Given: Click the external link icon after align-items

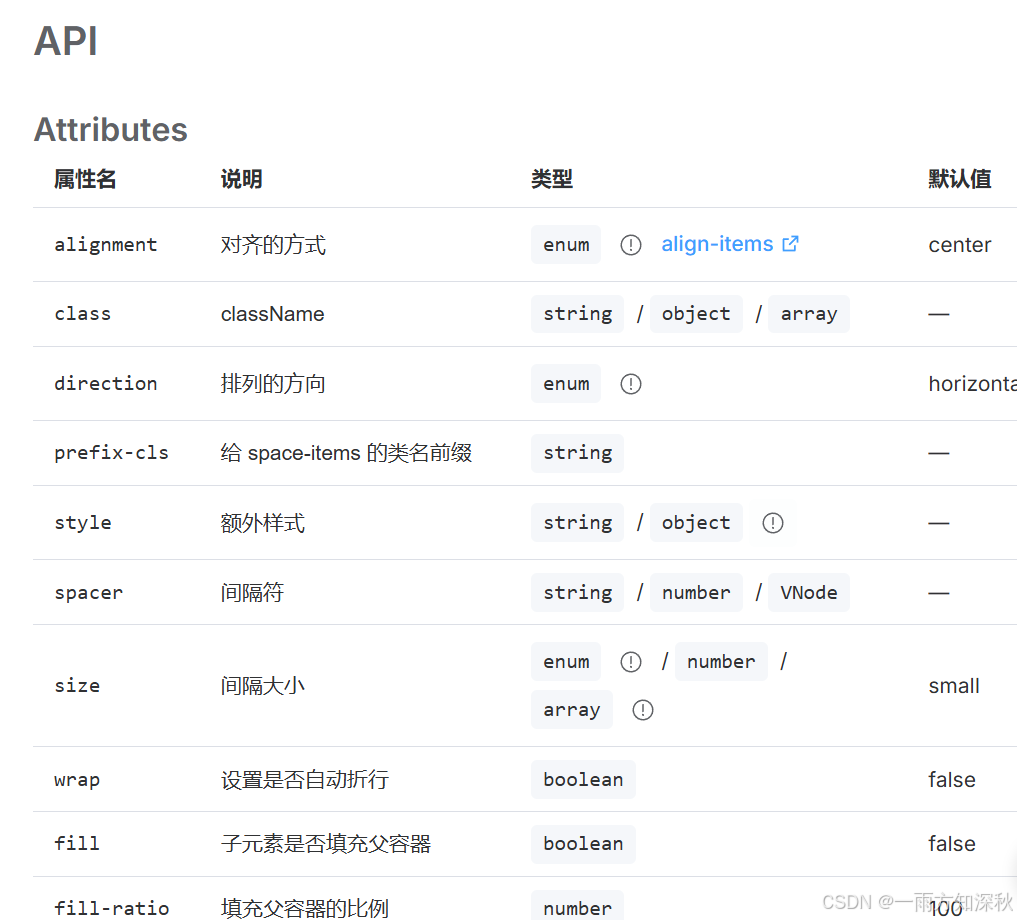Looking at the screenshot, I should [790, 243].
